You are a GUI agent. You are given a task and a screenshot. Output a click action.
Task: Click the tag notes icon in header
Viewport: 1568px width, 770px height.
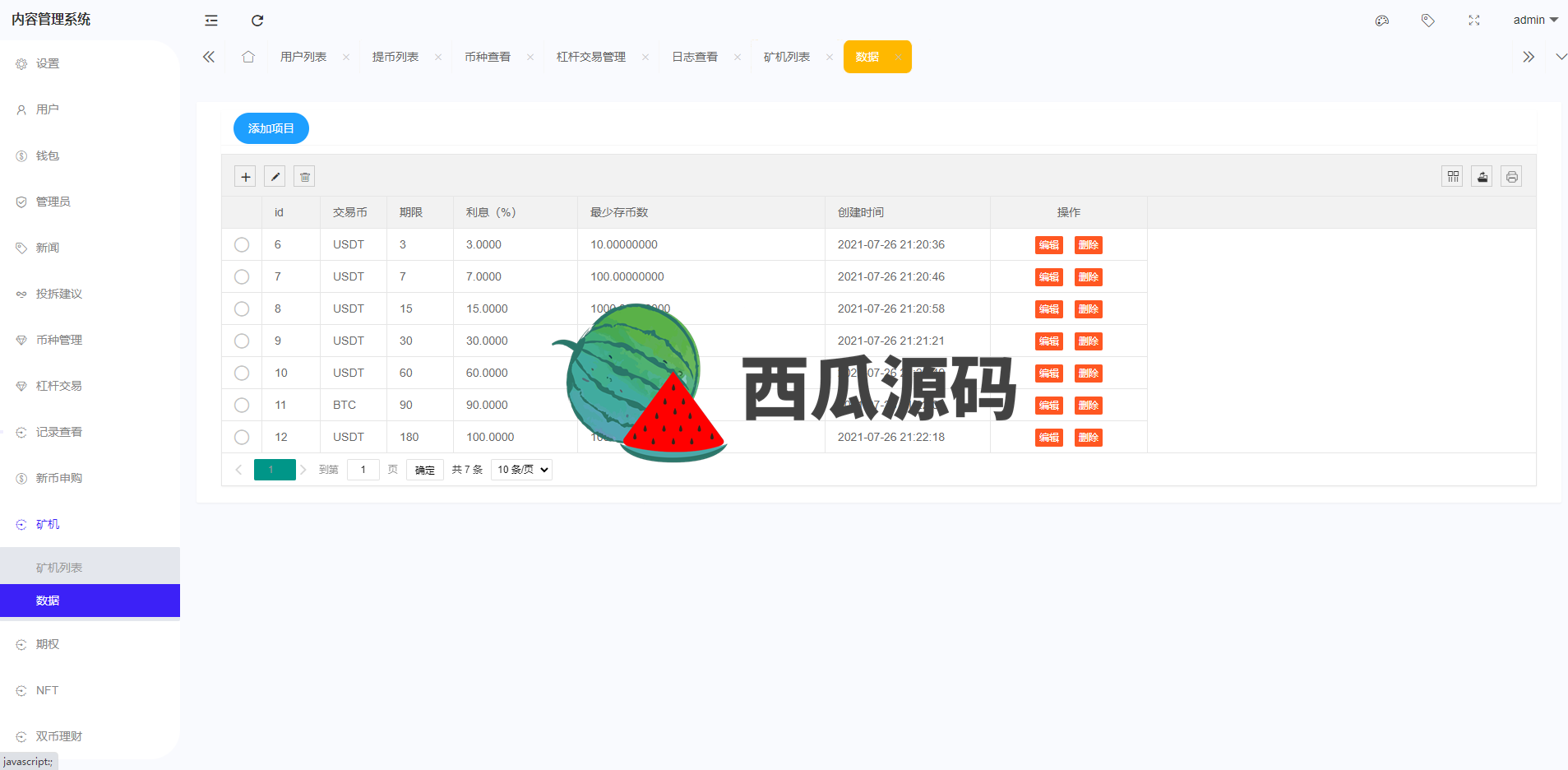[1428, 21]
